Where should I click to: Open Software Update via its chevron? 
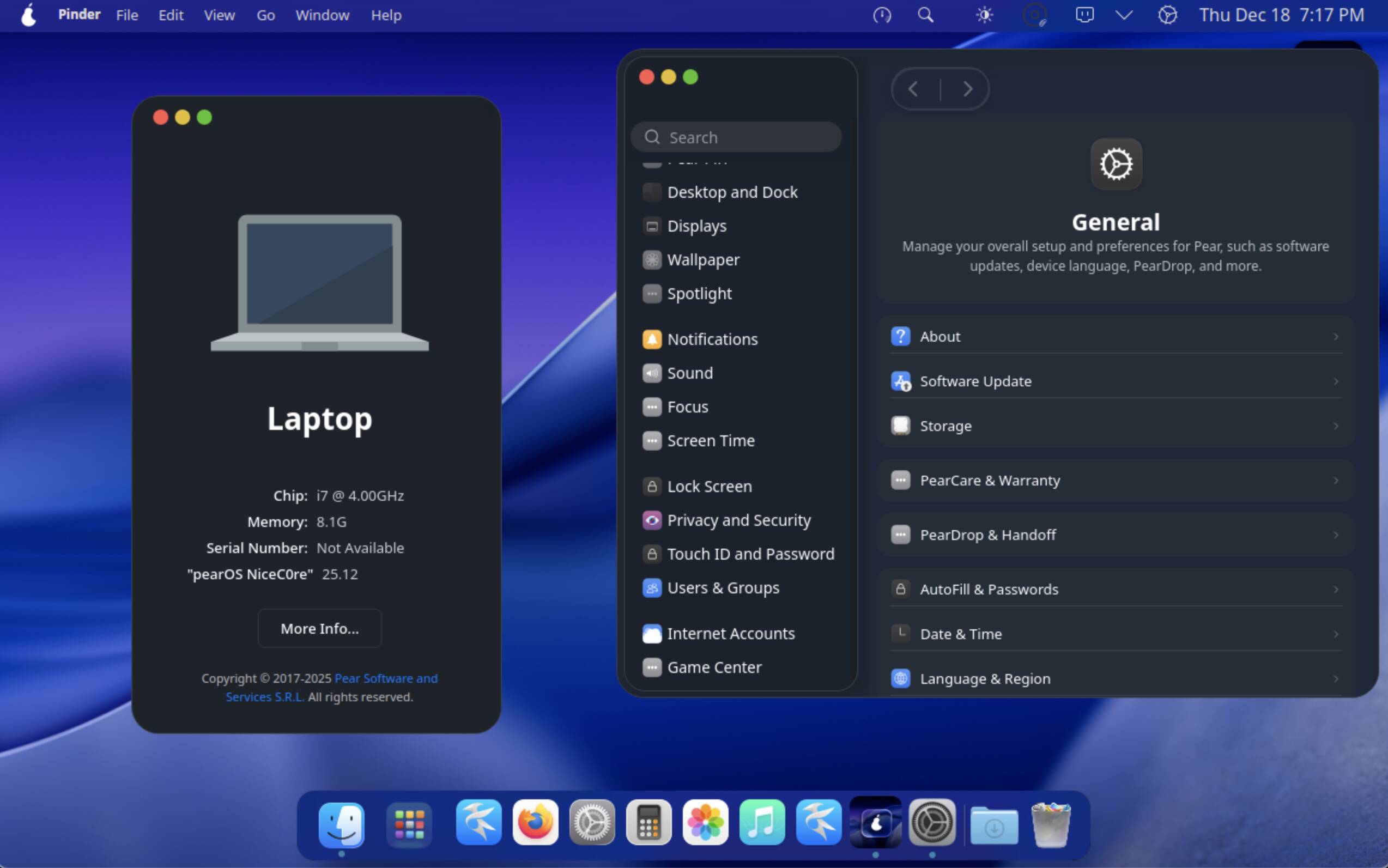pyautogui.click(x=1336, y=381)
